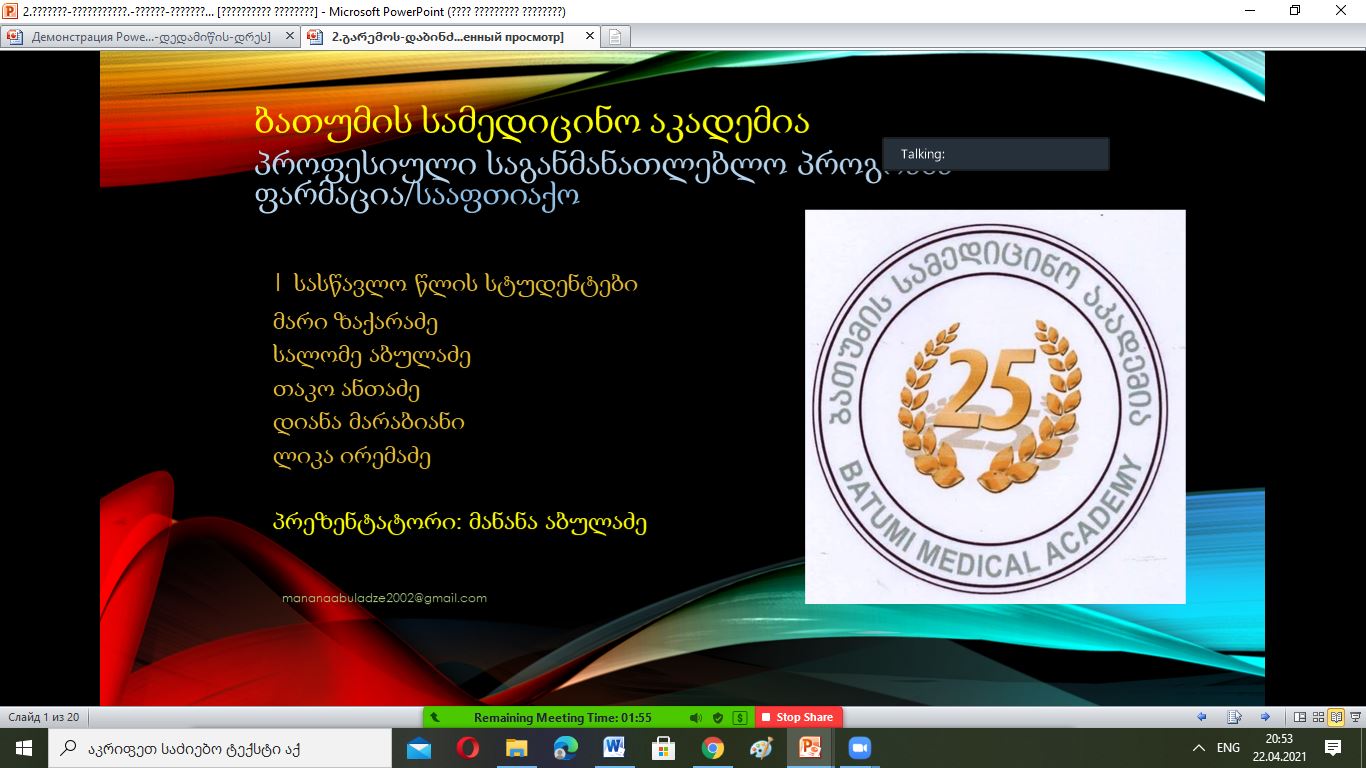Switch to Slide Sorter view

point(1318,717)
